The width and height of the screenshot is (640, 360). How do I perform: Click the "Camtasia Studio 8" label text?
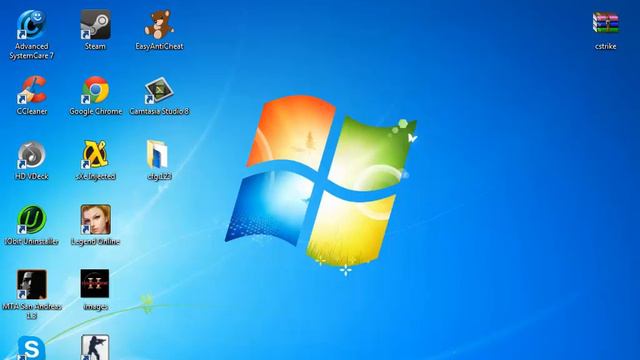pos(159,111)
